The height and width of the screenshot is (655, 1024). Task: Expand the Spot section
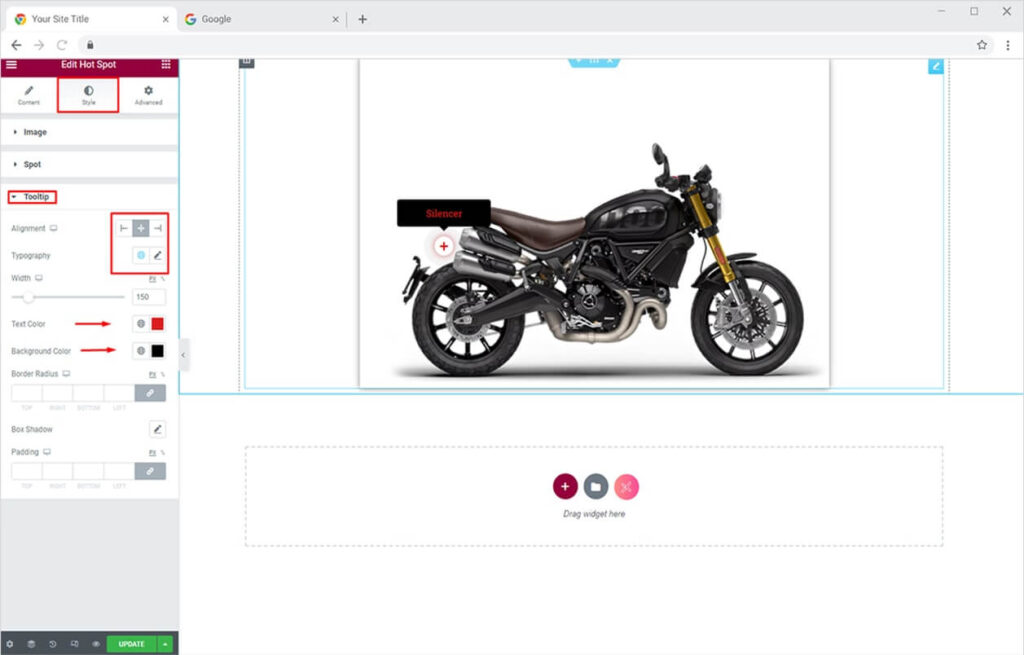[x=32, y=164]
